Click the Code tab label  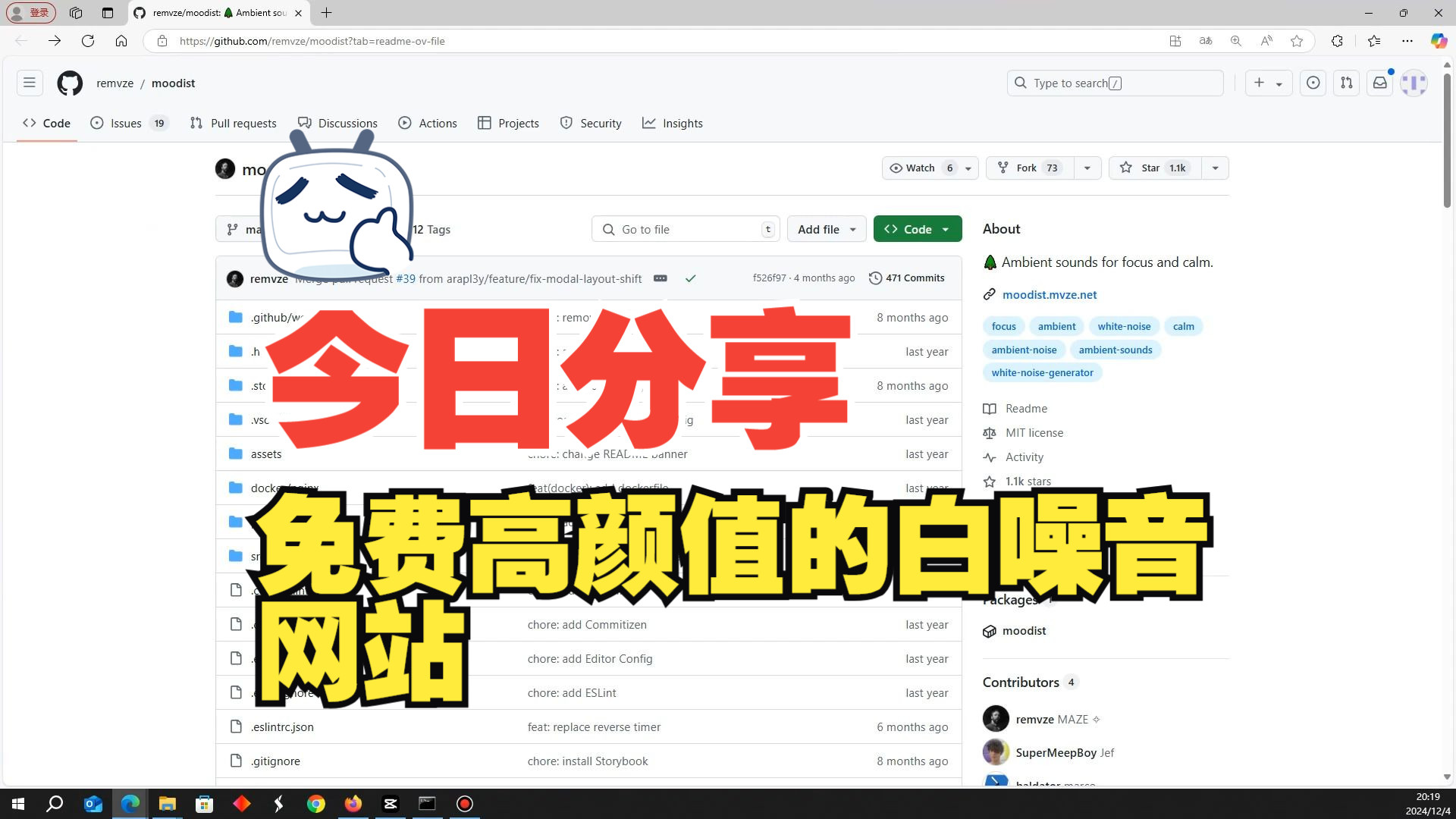click(57, 122)
